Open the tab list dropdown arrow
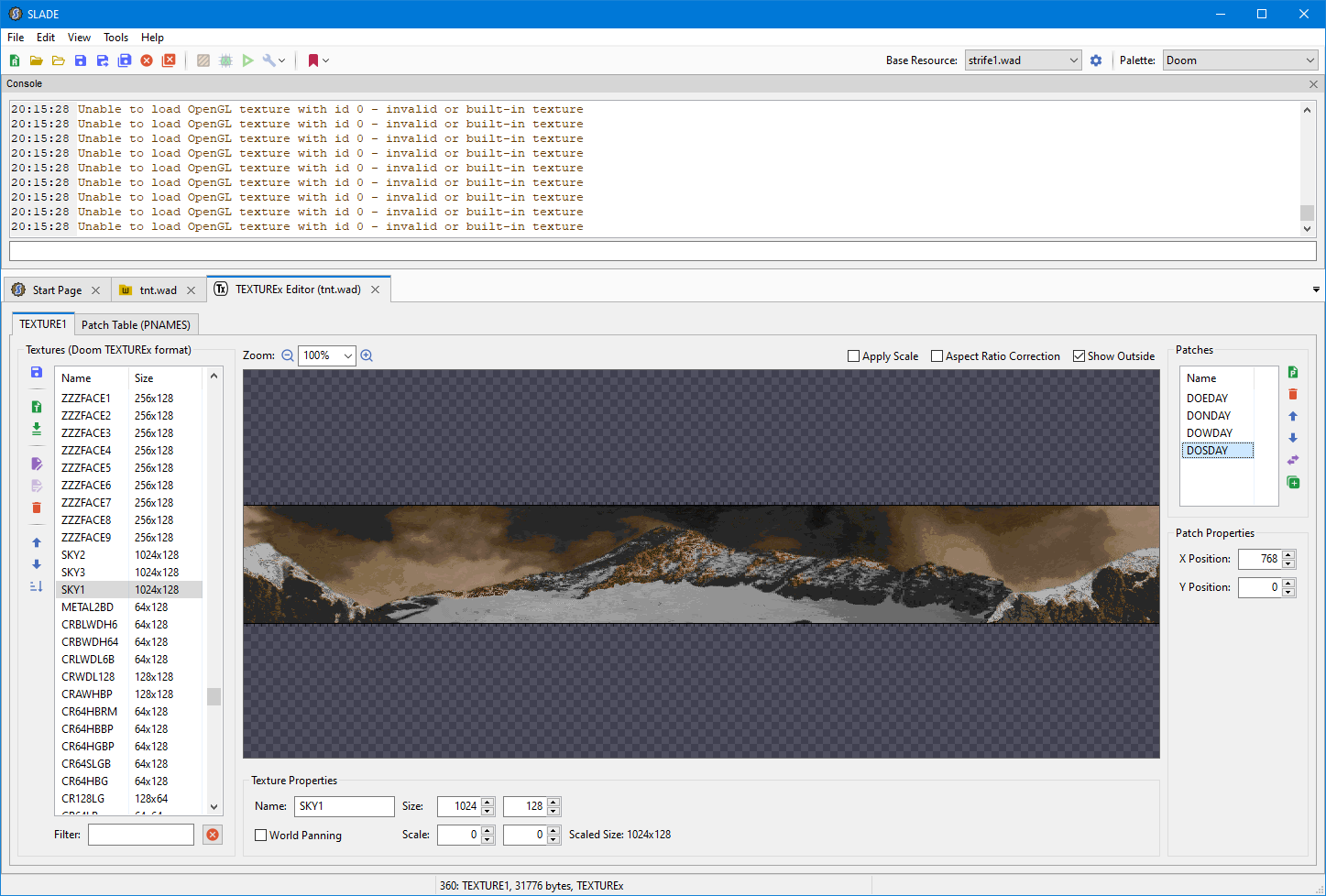1326x896 pixels. pos(1316,290)
